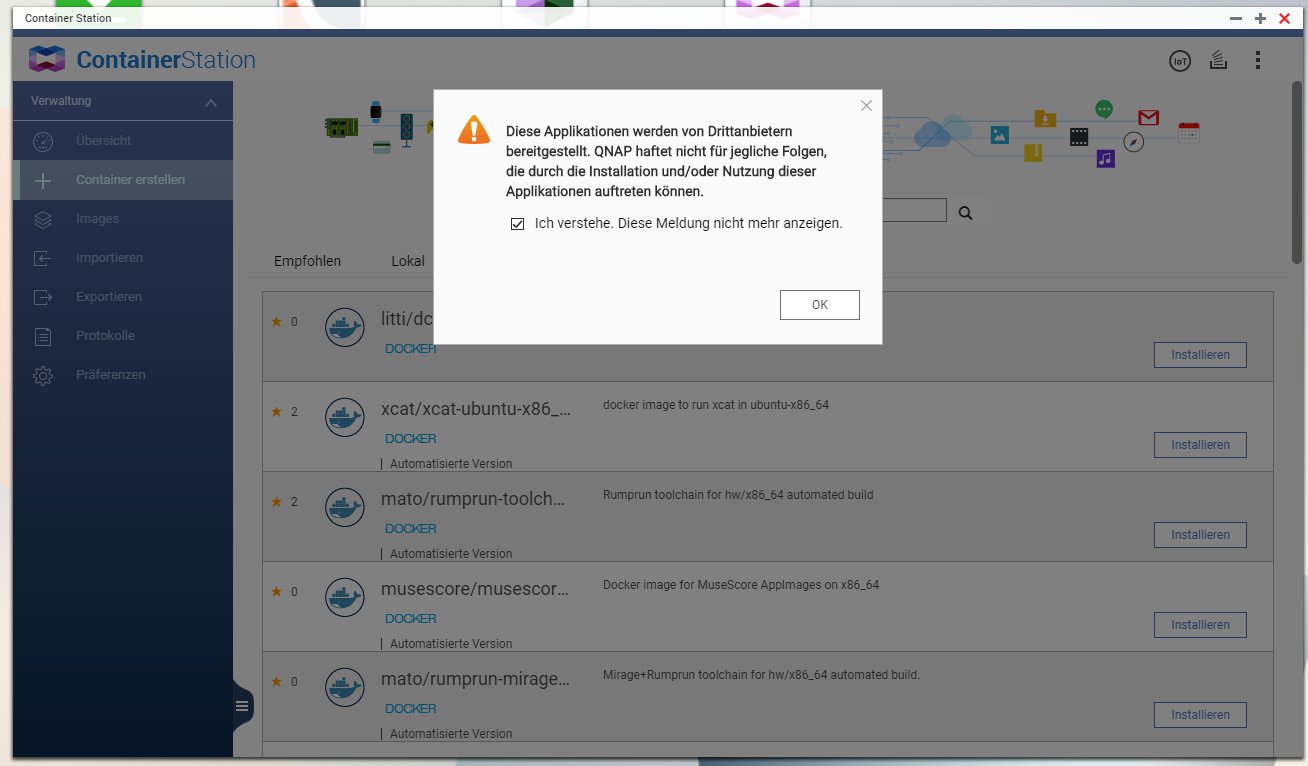Star the xcat/xcat-ubuntu entry
Image resolution: width=1308 pixels, height=766 pixels.
[x=277, y=412]
